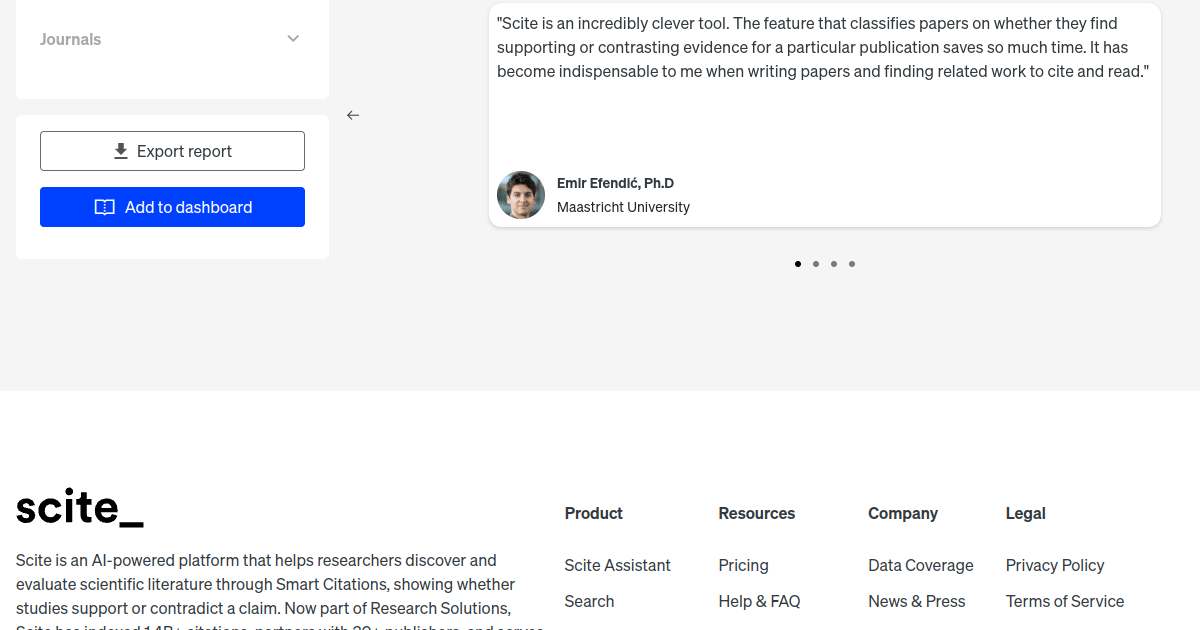Screen dimensions: 1200x630
Task: Select the first testimonial carousel dot
Action: click(x=798, y=264)
